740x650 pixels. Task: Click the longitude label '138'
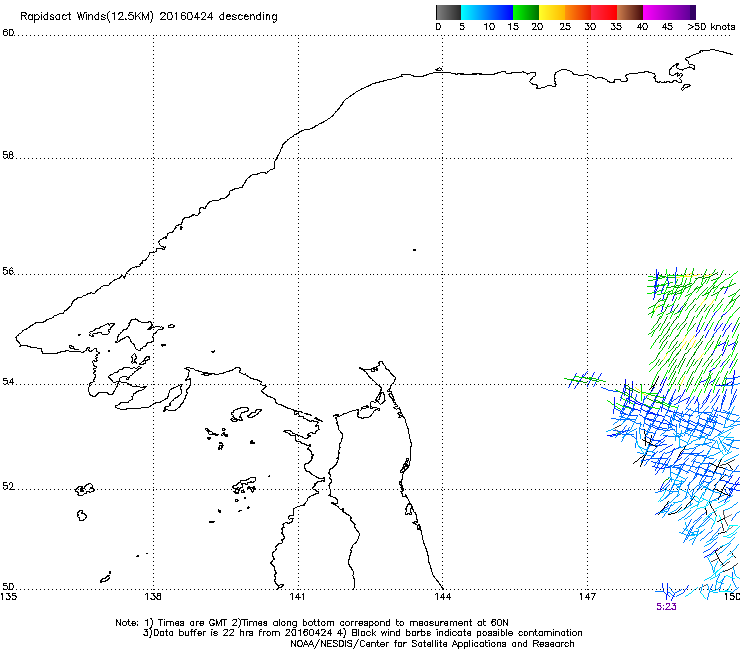[153, 597]
